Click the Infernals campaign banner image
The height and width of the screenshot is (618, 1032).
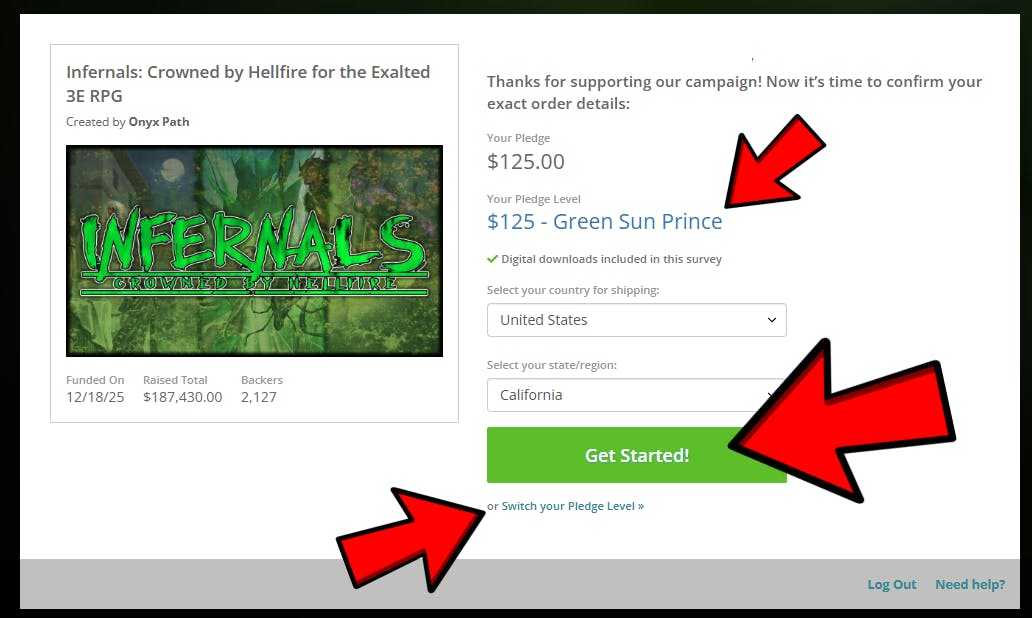point(254,251)
